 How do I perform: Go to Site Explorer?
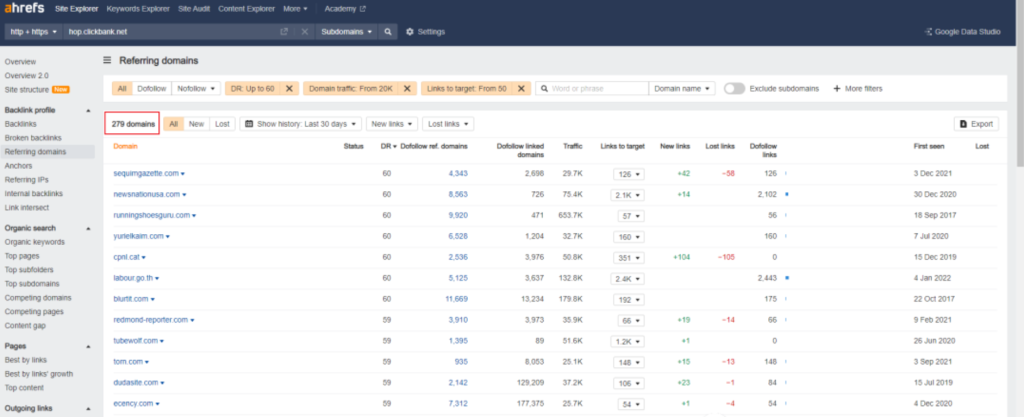[x=76, y=9]
